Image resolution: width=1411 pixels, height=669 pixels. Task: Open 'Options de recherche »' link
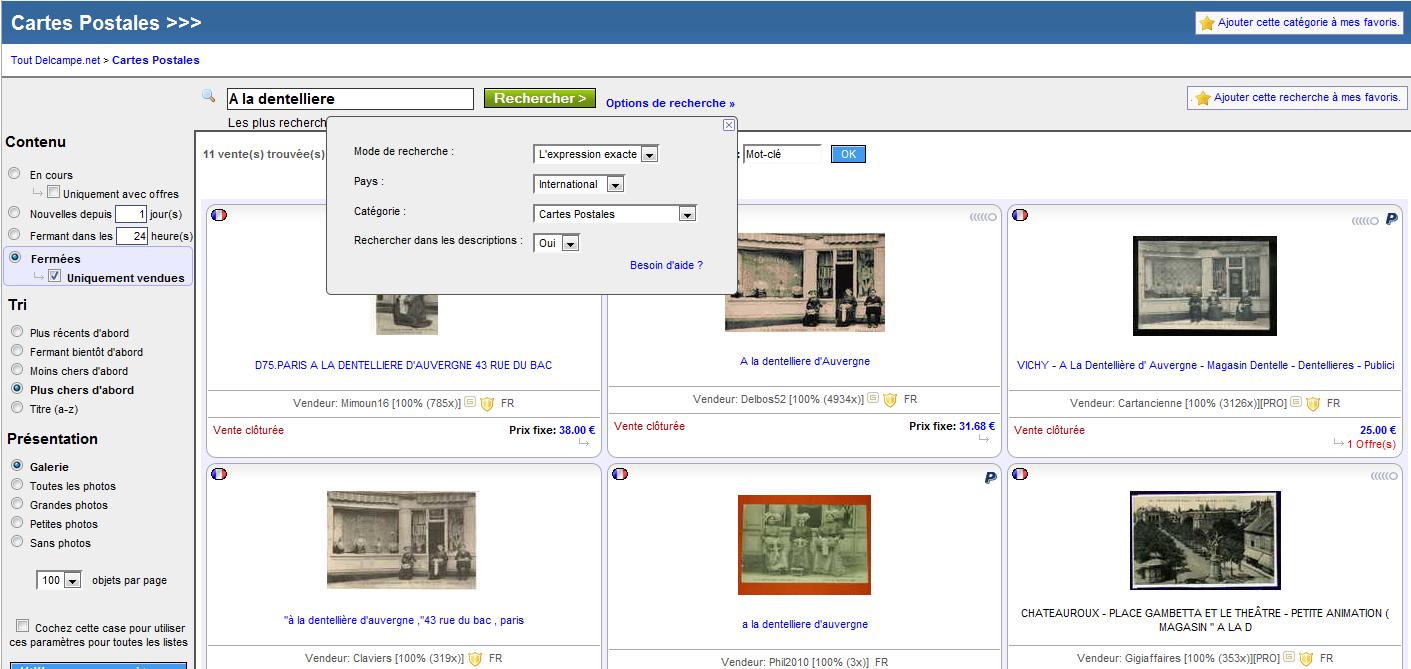(x=670, y=103)
